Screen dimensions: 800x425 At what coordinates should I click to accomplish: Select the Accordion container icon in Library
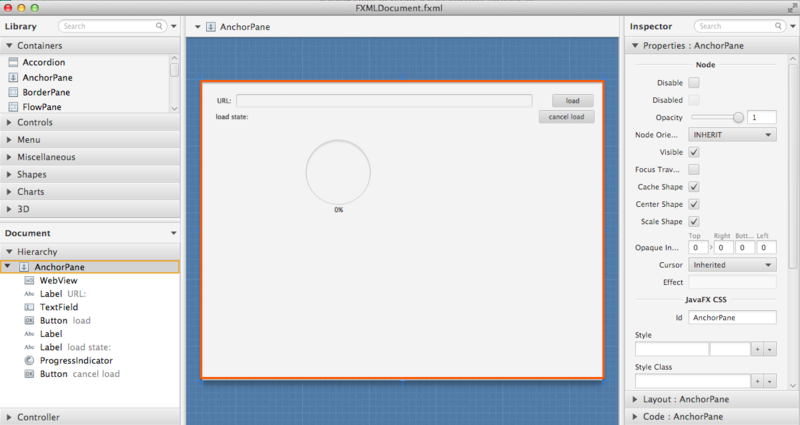13,62
